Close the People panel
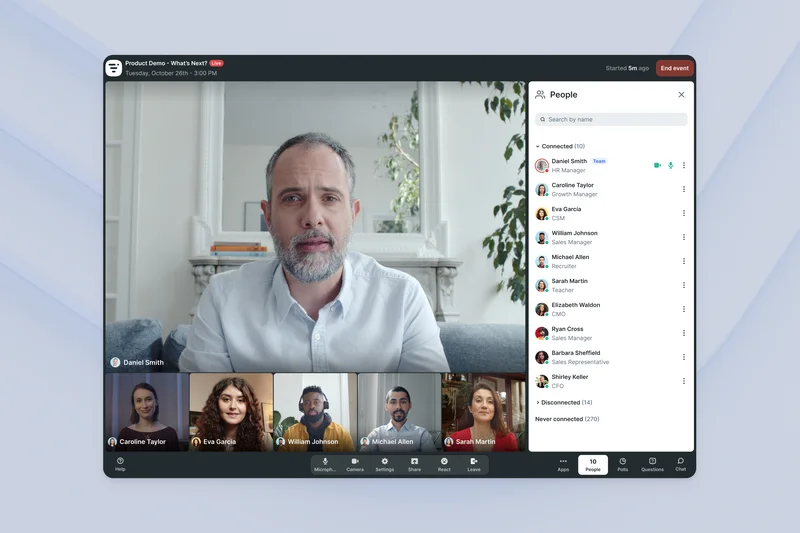Viewport: 800px width, 533px height. click(x=682, y=95)
